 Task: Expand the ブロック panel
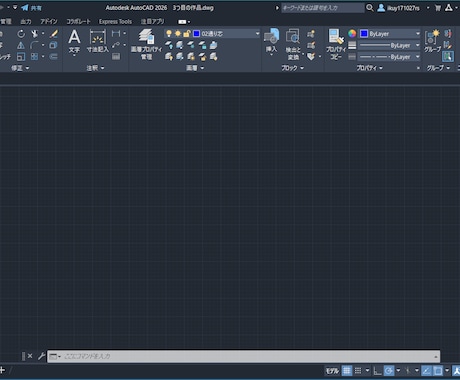292,68
